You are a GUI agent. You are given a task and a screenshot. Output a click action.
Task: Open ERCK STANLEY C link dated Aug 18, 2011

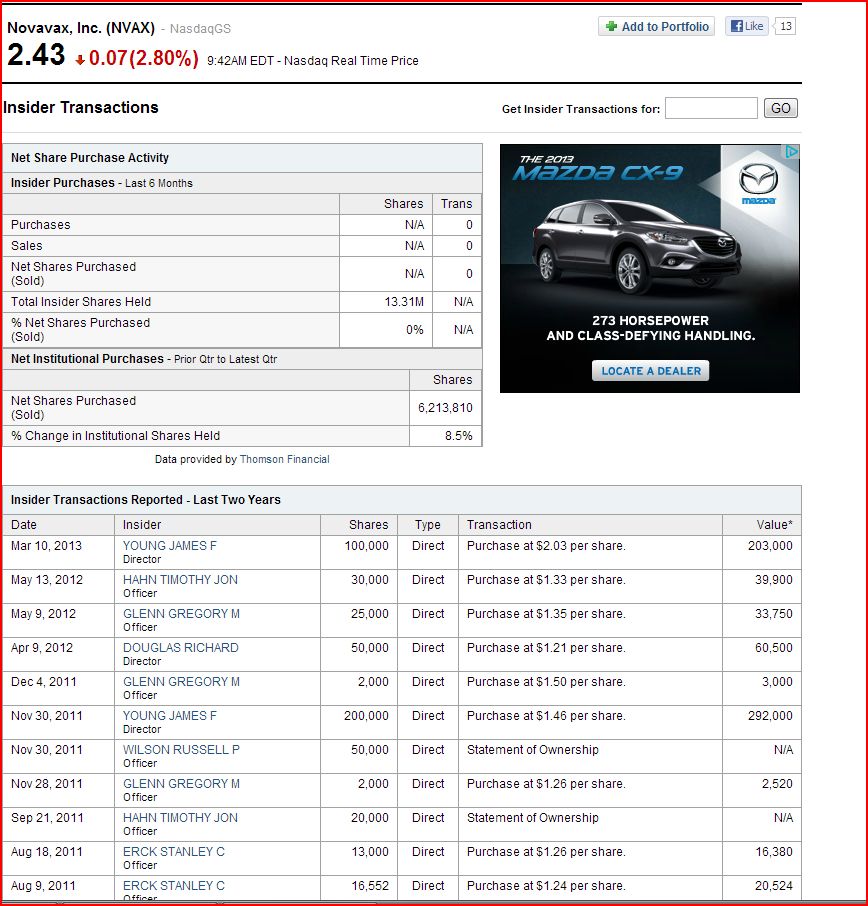coord(173,852)
